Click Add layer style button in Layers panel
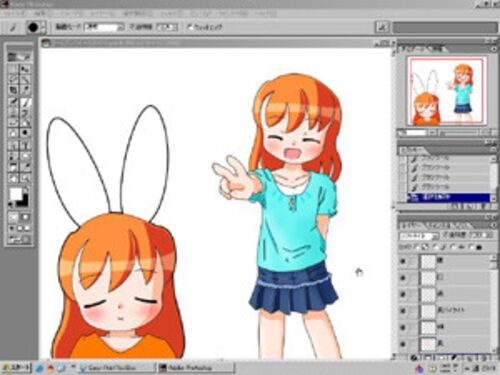 coord(414,358)
